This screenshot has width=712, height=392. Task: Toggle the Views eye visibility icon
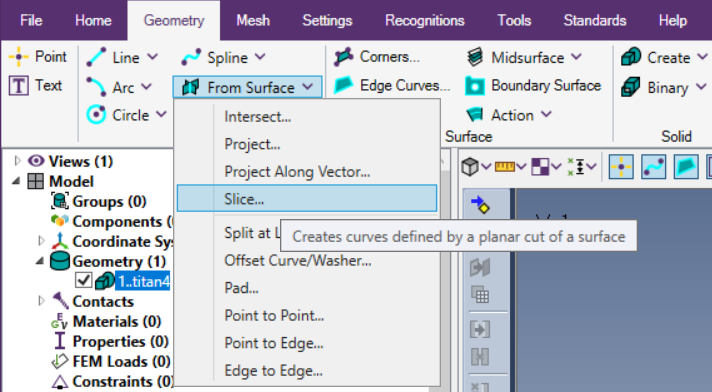click(x=36, y=161)
